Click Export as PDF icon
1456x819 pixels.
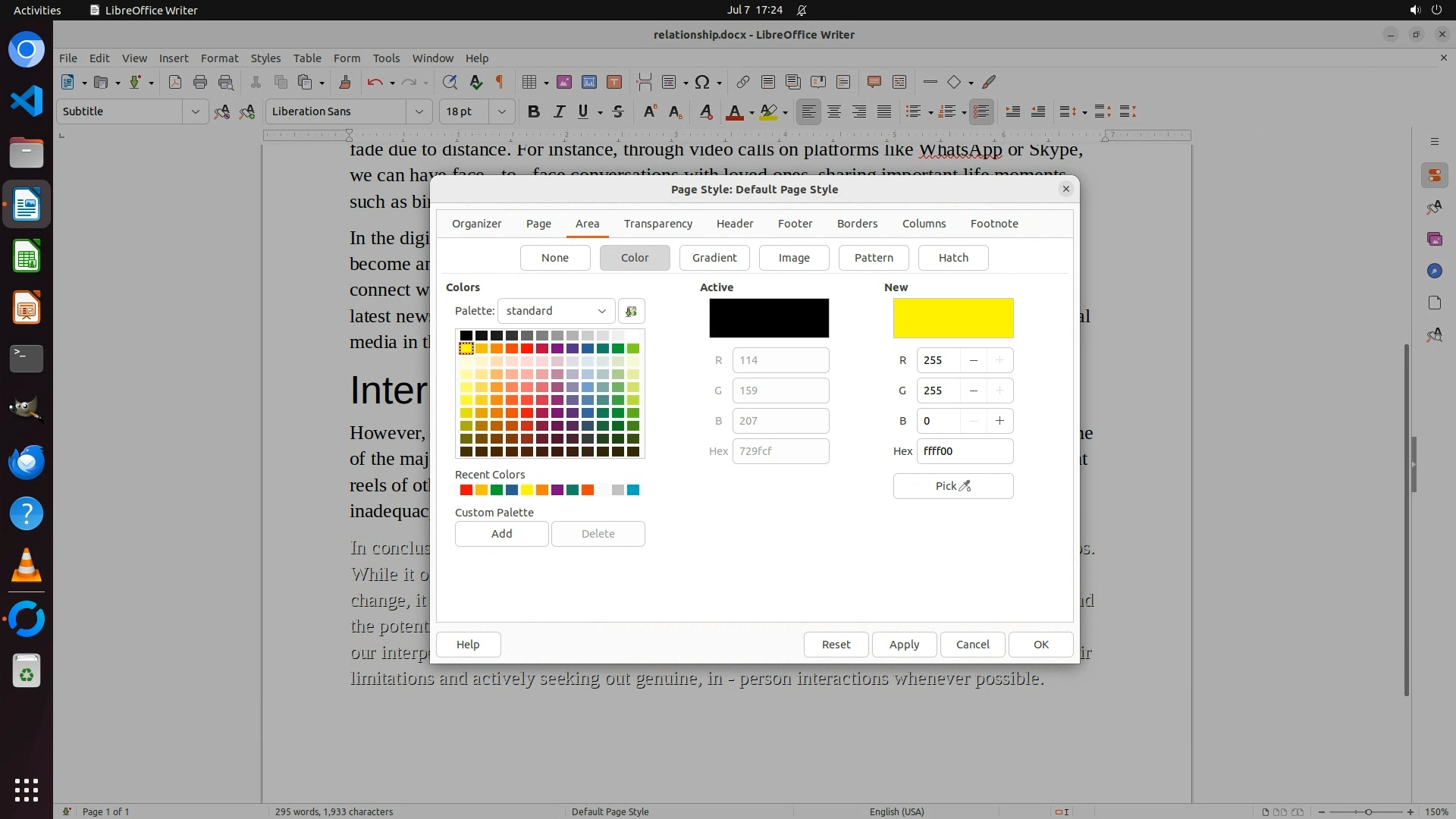pyautogui.click(x=175, y=82)
